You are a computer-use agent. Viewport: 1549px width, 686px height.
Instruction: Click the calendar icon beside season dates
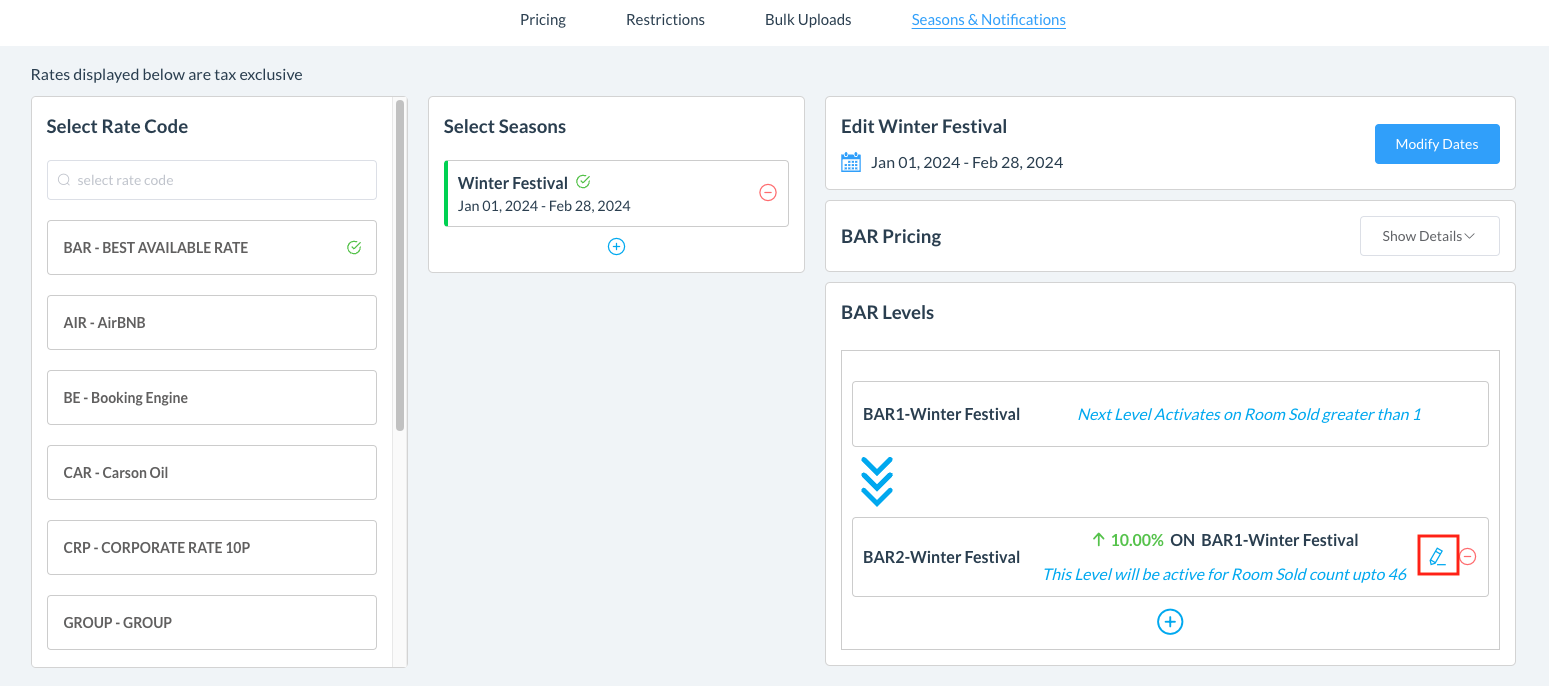[x=851, y=162]
